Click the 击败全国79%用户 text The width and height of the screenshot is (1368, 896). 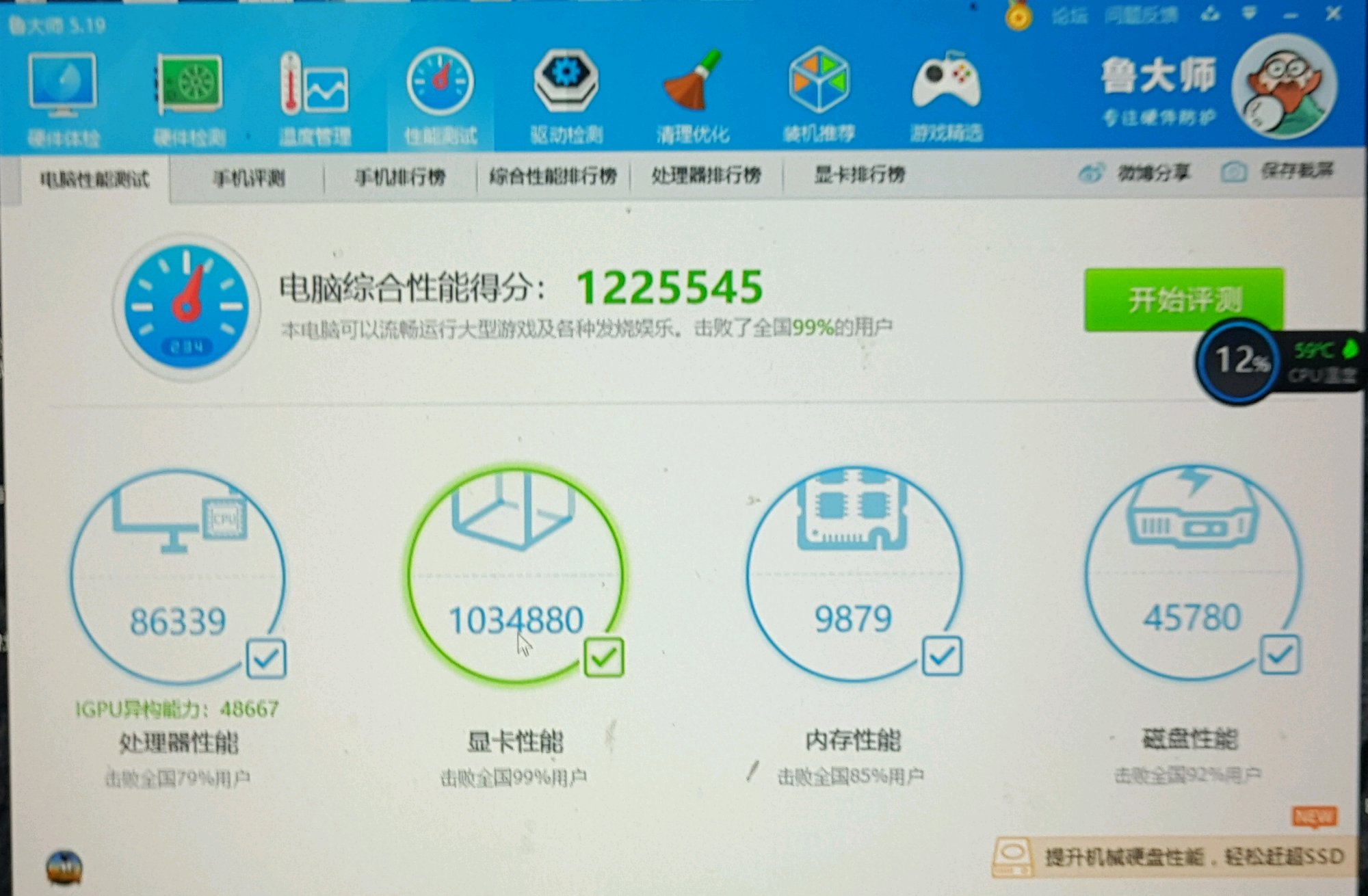coord(177,778)
